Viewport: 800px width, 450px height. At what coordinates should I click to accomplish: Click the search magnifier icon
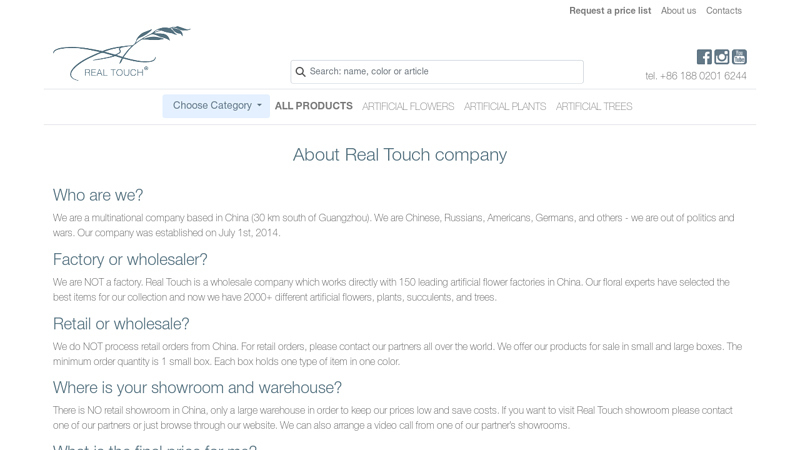(x=301, y=72)
